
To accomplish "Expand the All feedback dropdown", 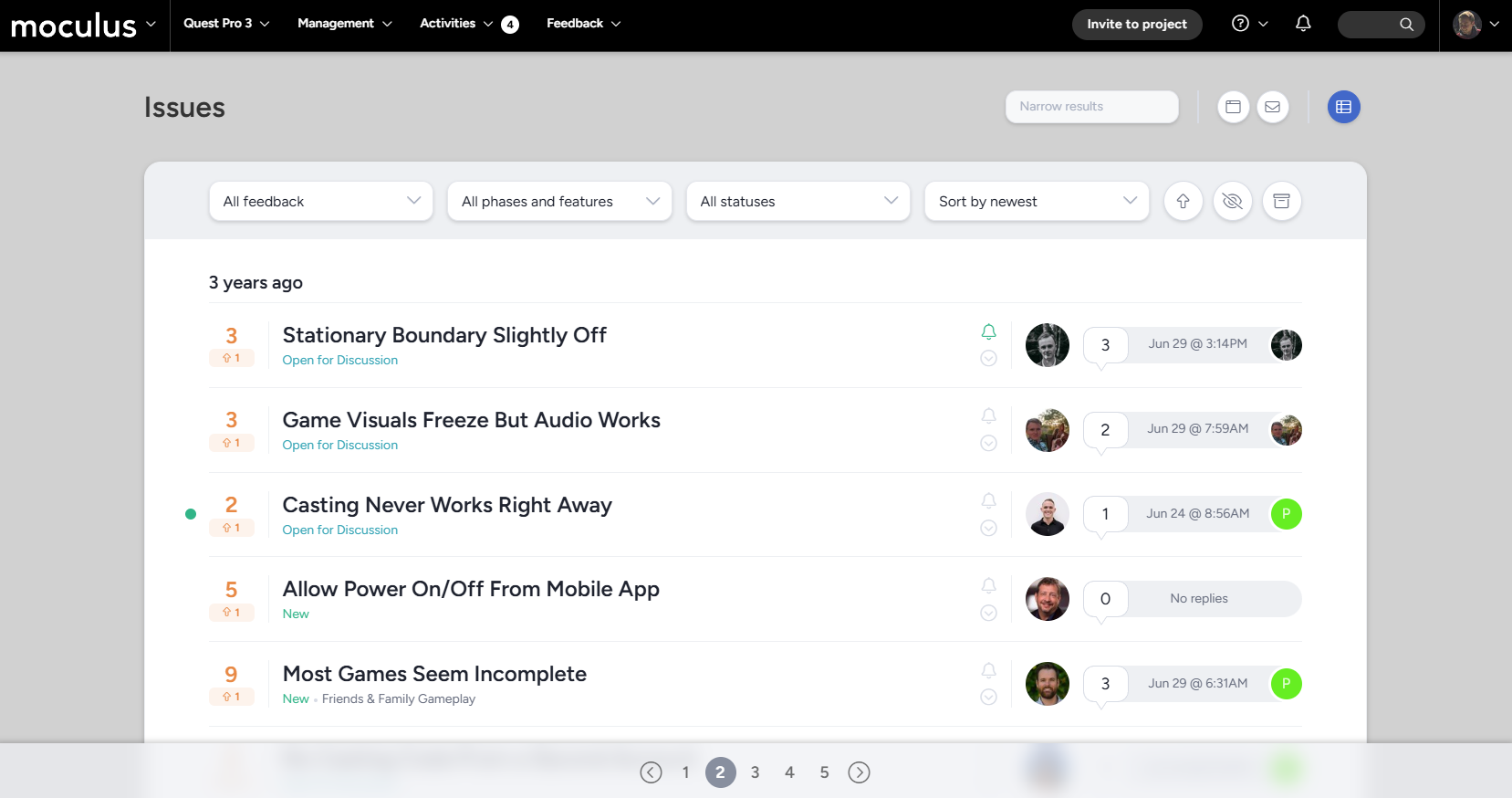I will click(321, 201).
